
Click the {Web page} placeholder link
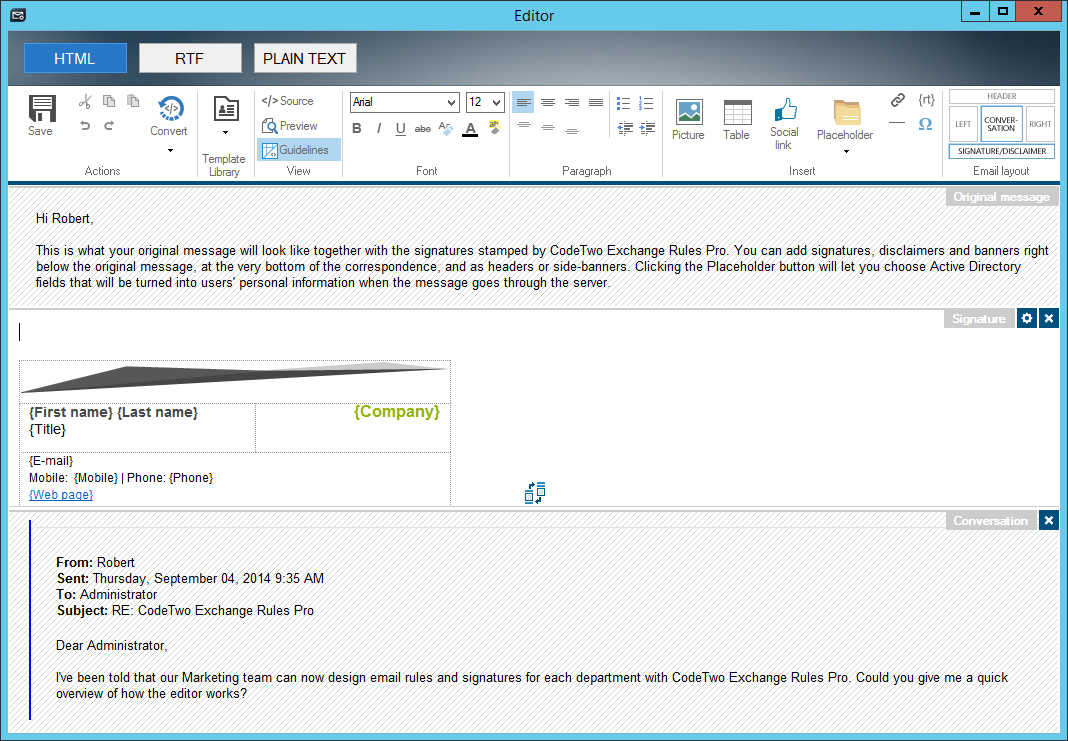(61, 494)
